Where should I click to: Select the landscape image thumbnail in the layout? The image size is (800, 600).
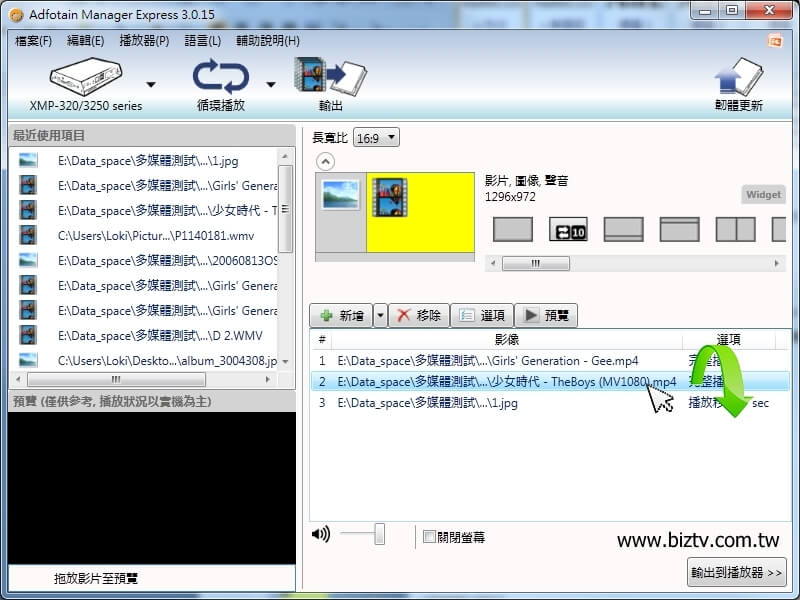[340, 194]
